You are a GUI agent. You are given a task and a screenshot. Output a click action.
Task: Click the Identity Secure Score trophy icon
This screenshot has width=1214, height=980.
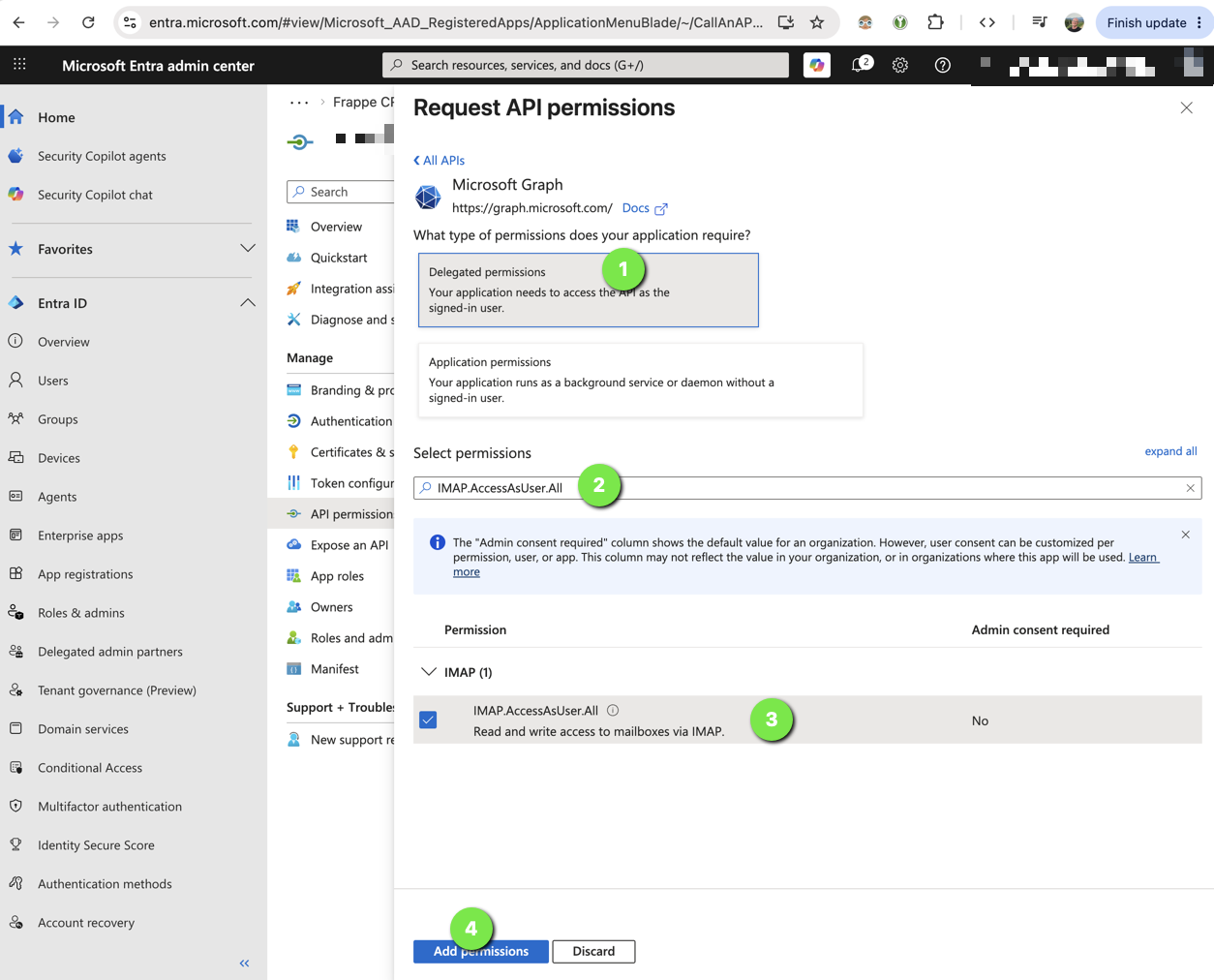(x=16, y=845)
